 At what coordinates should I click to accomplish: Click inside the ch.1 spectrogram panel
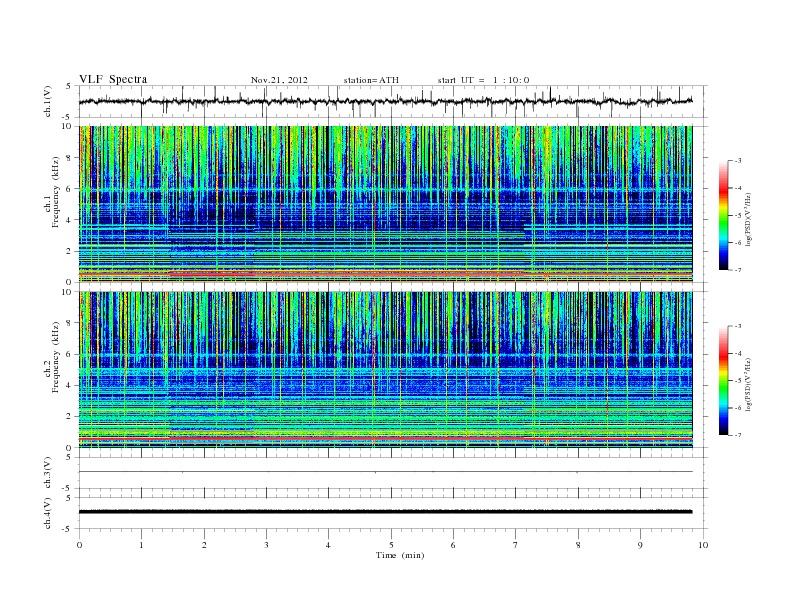[x=385, y=204]
